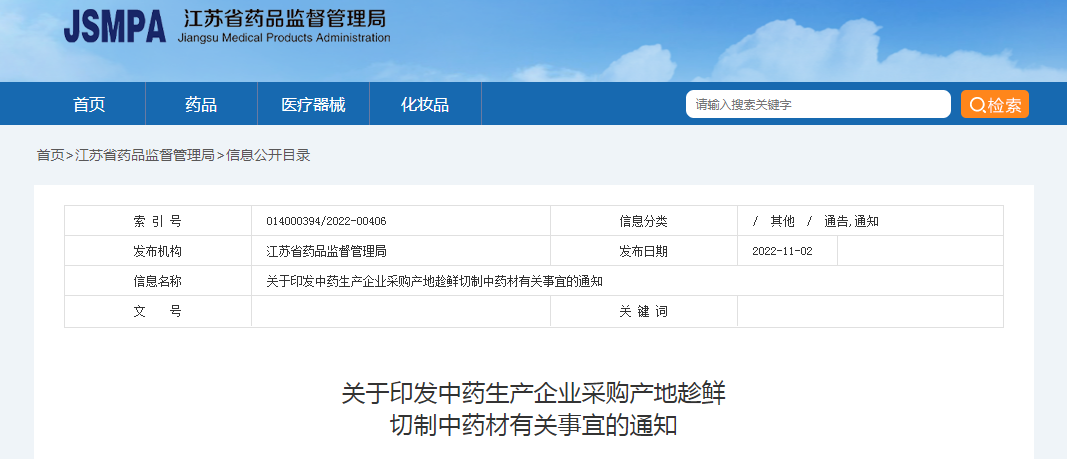Select the publish date 2022-11-02

click(783, 251)
